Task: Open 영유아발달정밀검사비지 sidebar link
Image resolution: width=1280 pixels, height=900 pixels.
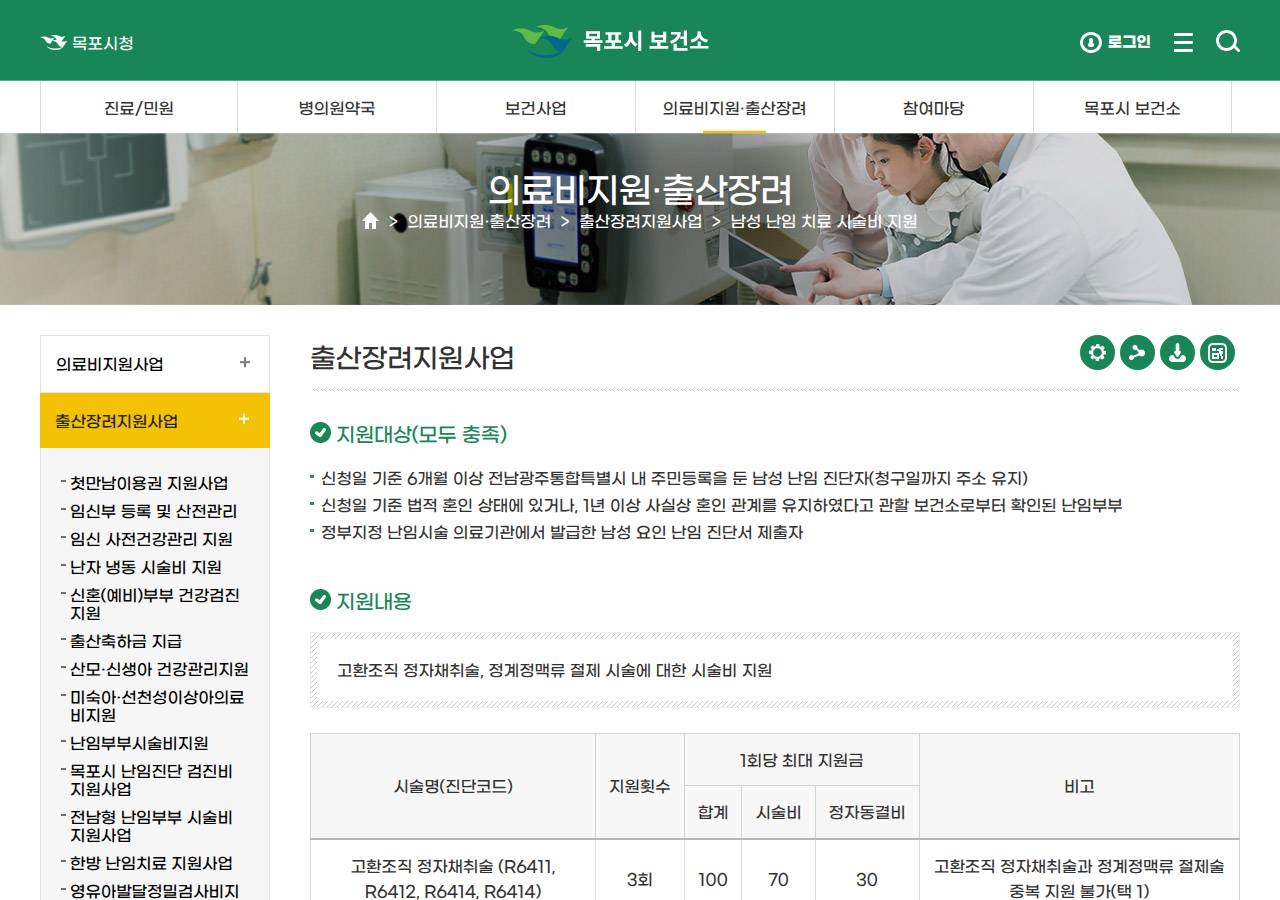Action: tap(154, 890)
